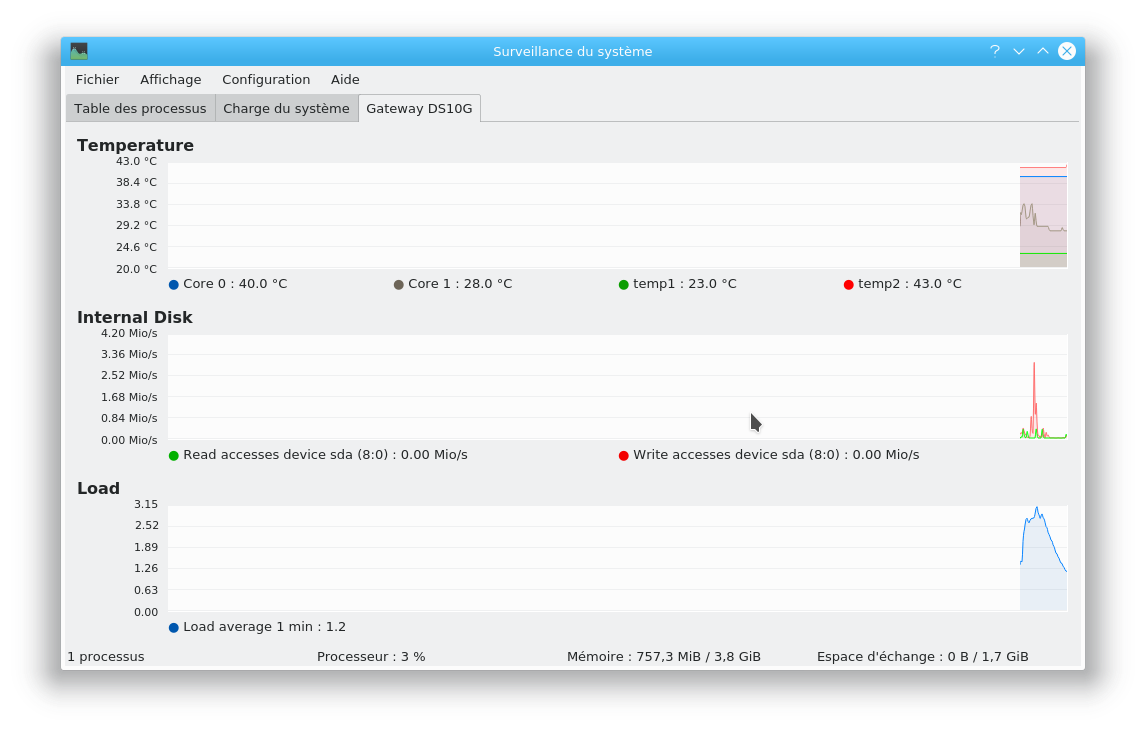Minimize the Surveillance du système window
Viewport: 1146px width, 731px height.
click(1019, 51)
